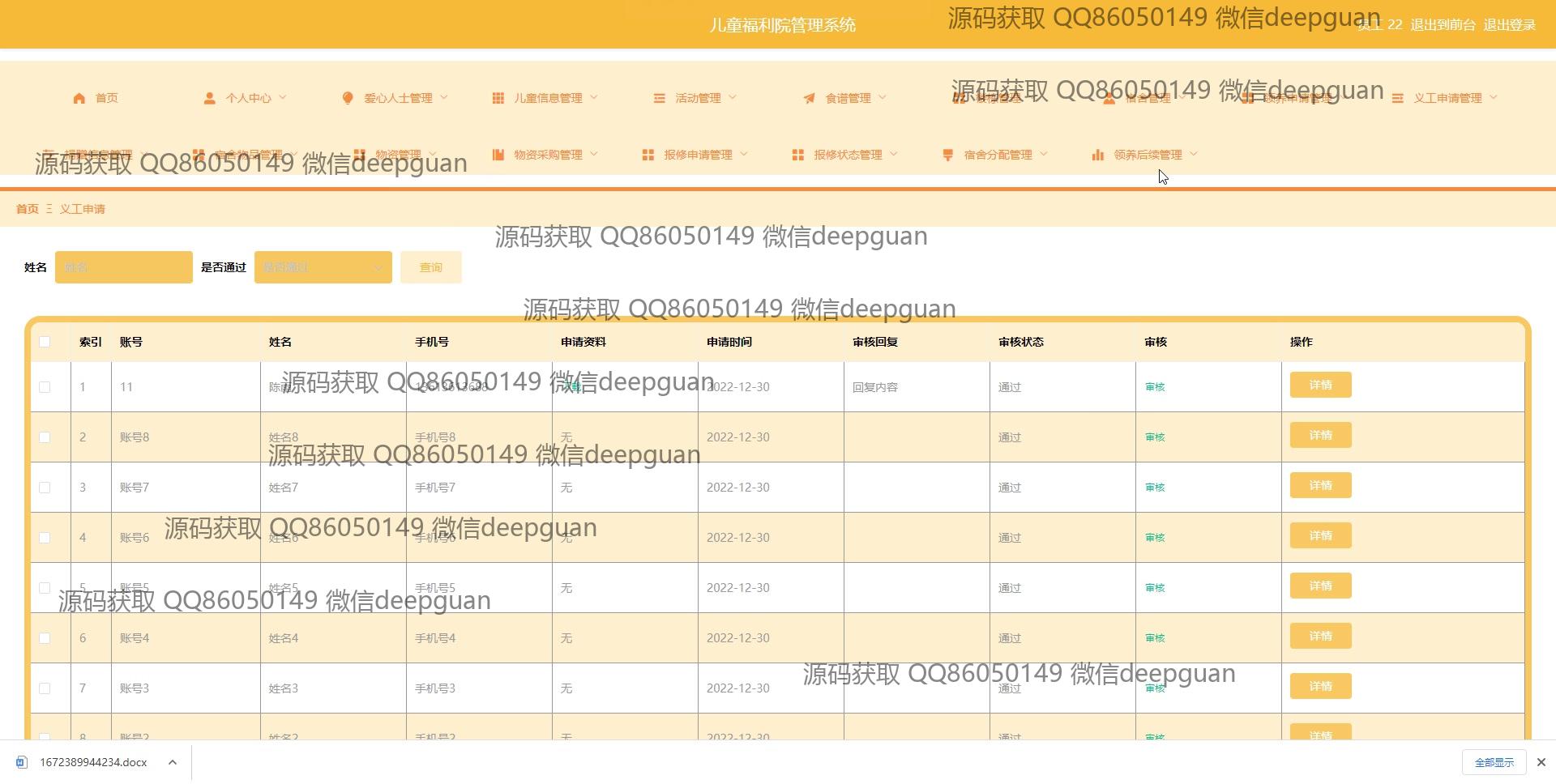Viewport: 1556px width, 784px height.
Task: Click the person icon for 个人中心
Action: coord(209,98)
